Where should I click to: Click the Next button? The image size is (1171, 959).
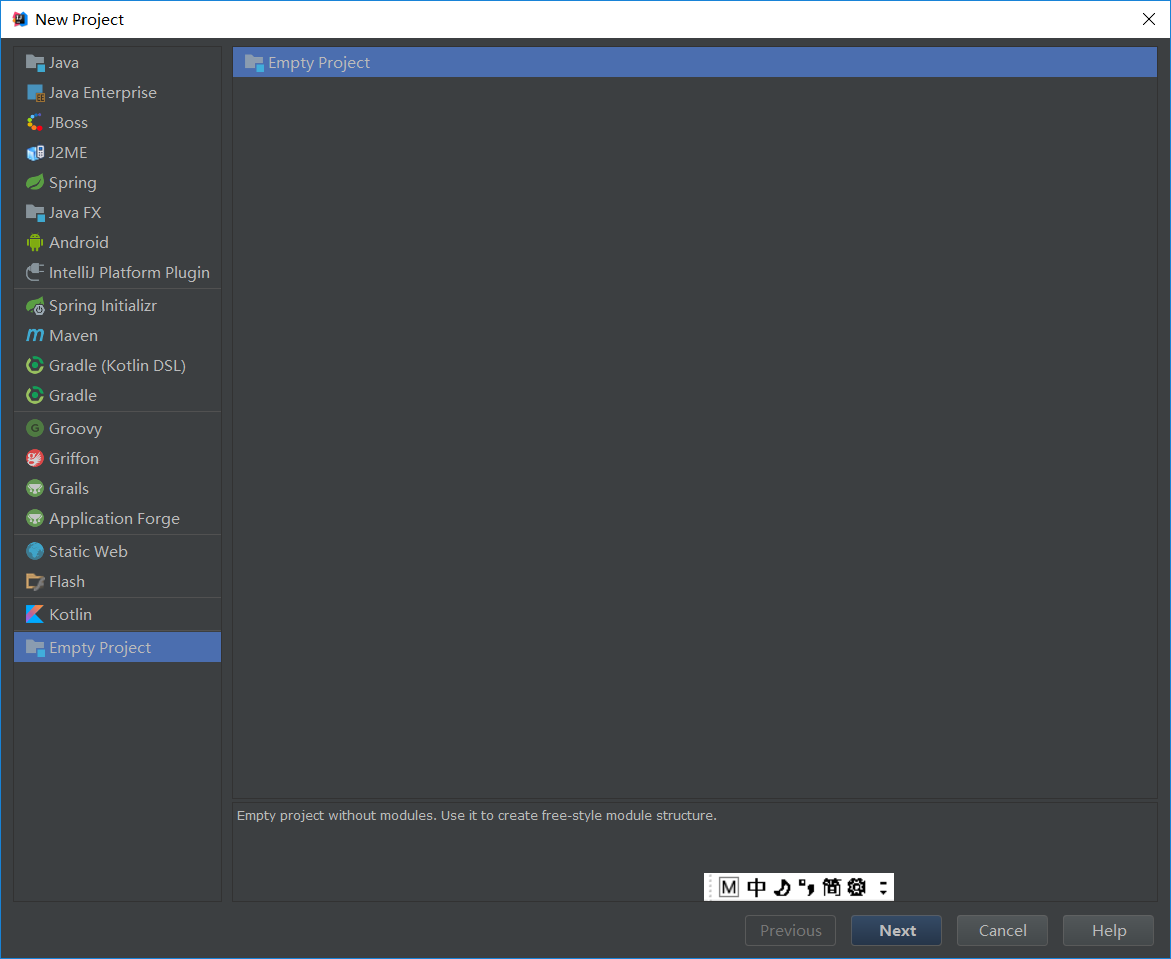pos(896,931)
